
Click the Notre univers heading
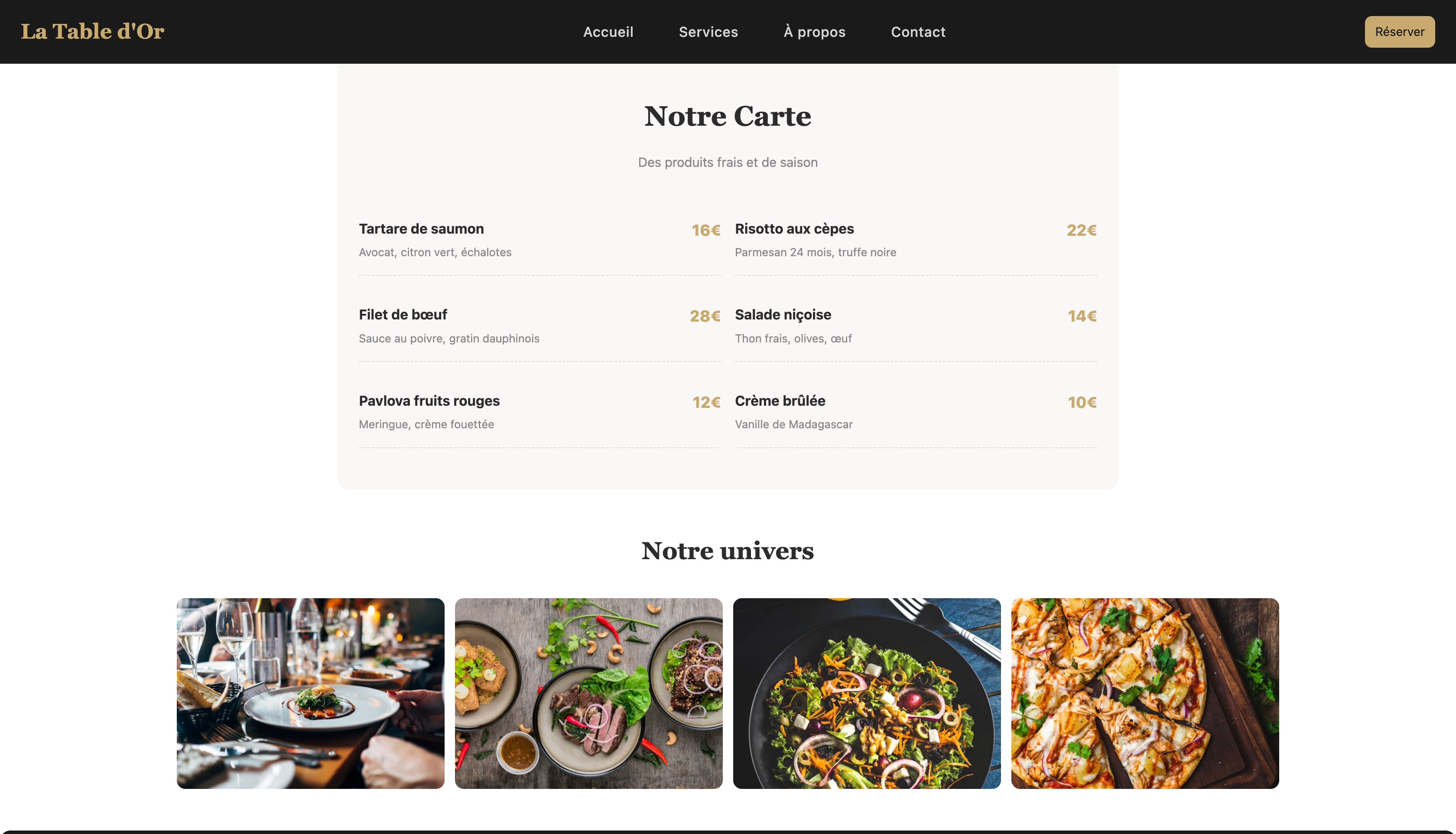click(728, 551)
